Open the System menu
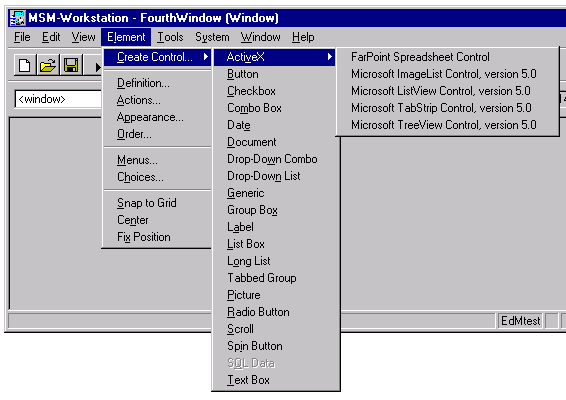The width and height of the screenshot is (566, 400). point(212,37)
